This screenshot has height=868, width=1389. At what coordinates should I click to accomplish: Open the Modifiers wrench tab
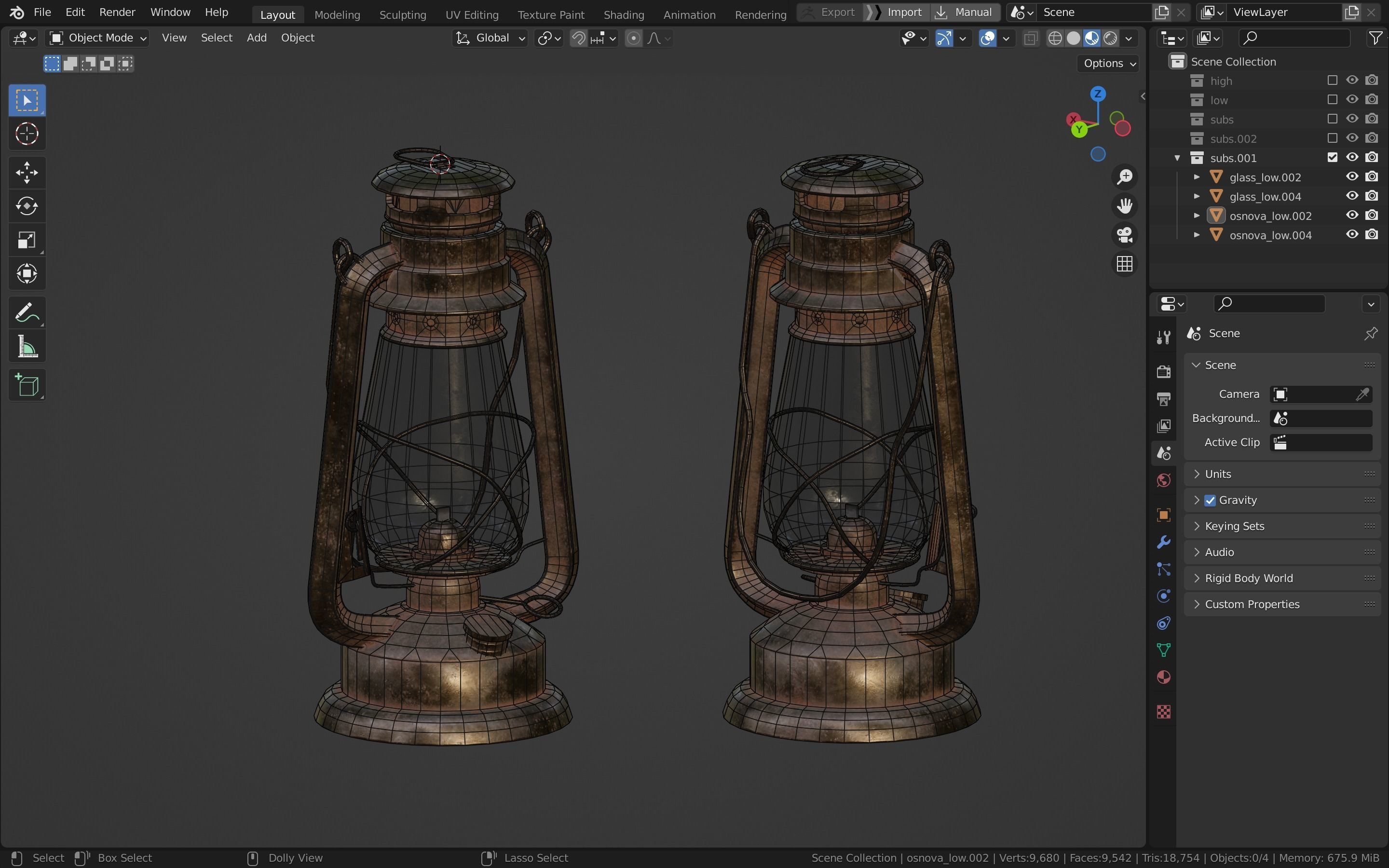[x=1163, y=542]
